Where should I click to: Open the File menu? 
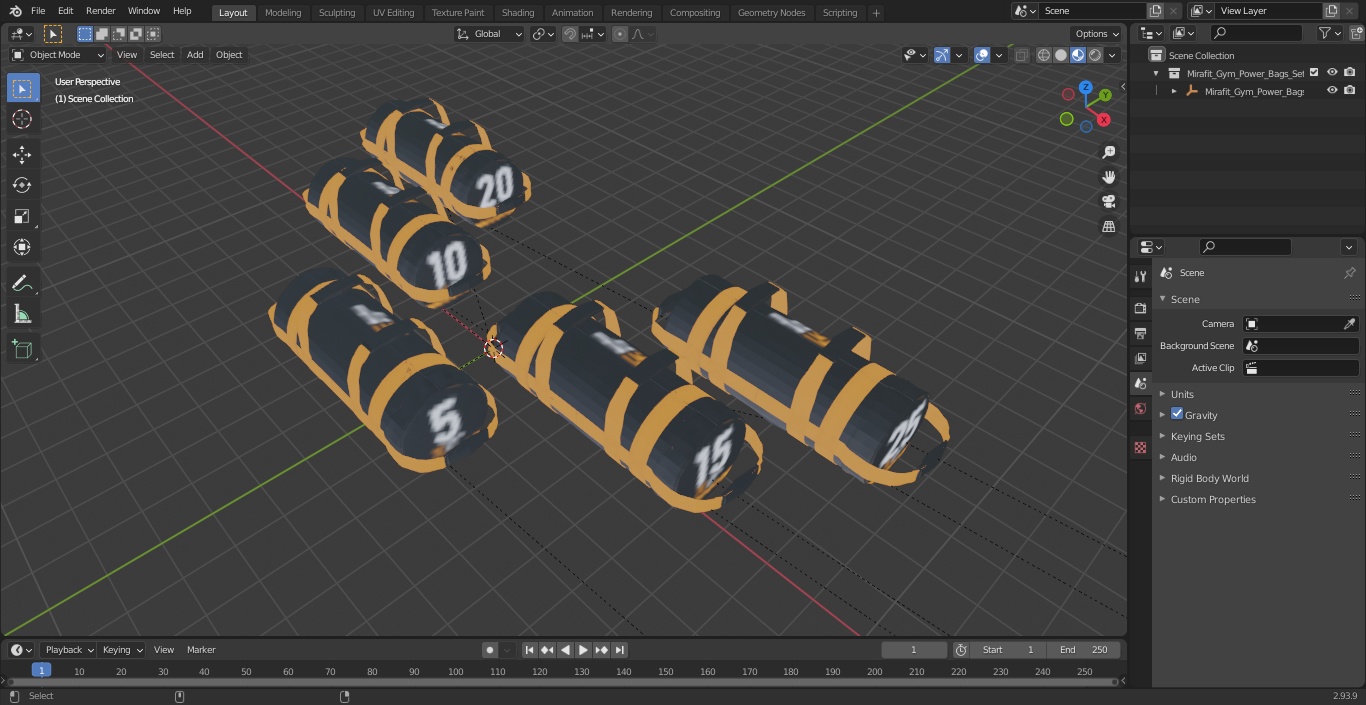38,11
